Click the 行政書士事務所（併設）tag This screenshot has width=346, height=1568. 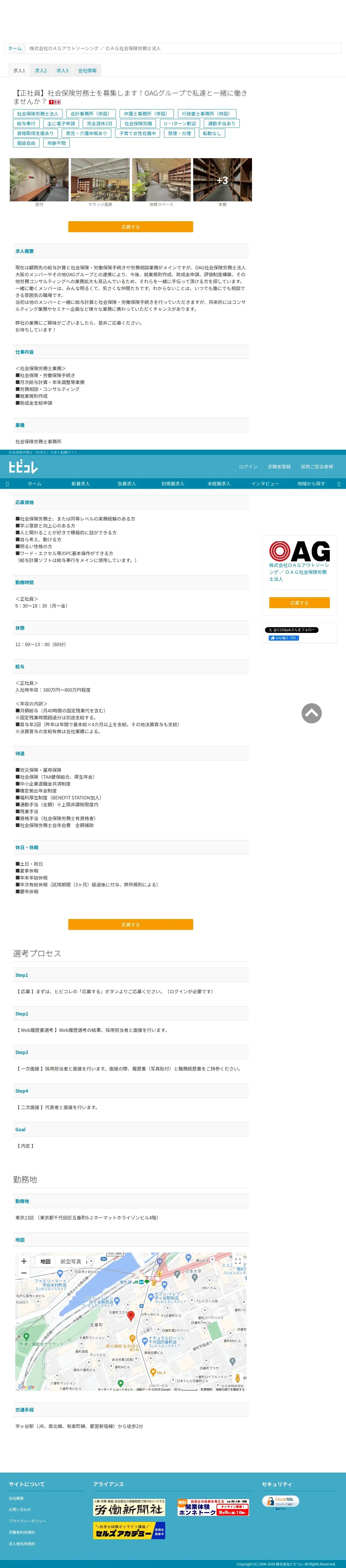(x=206, y=114)
